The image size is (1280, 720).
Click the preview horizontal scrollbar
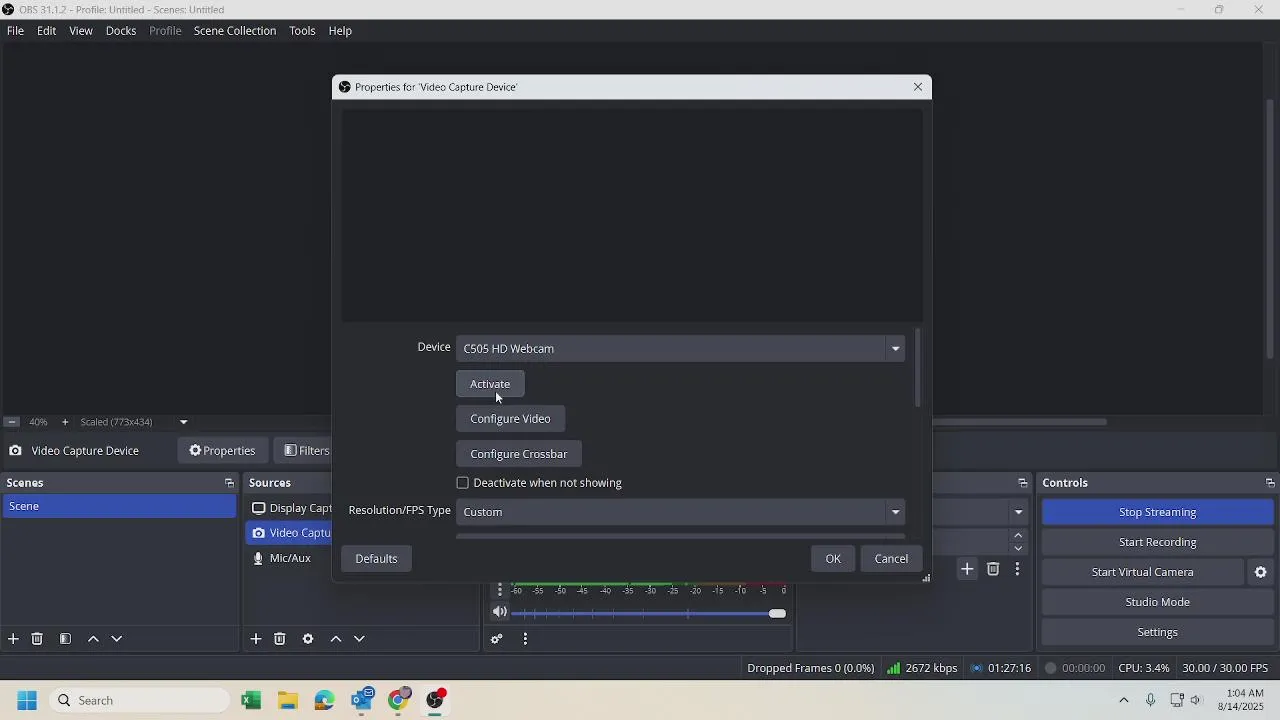click(x=1019, y=422)
